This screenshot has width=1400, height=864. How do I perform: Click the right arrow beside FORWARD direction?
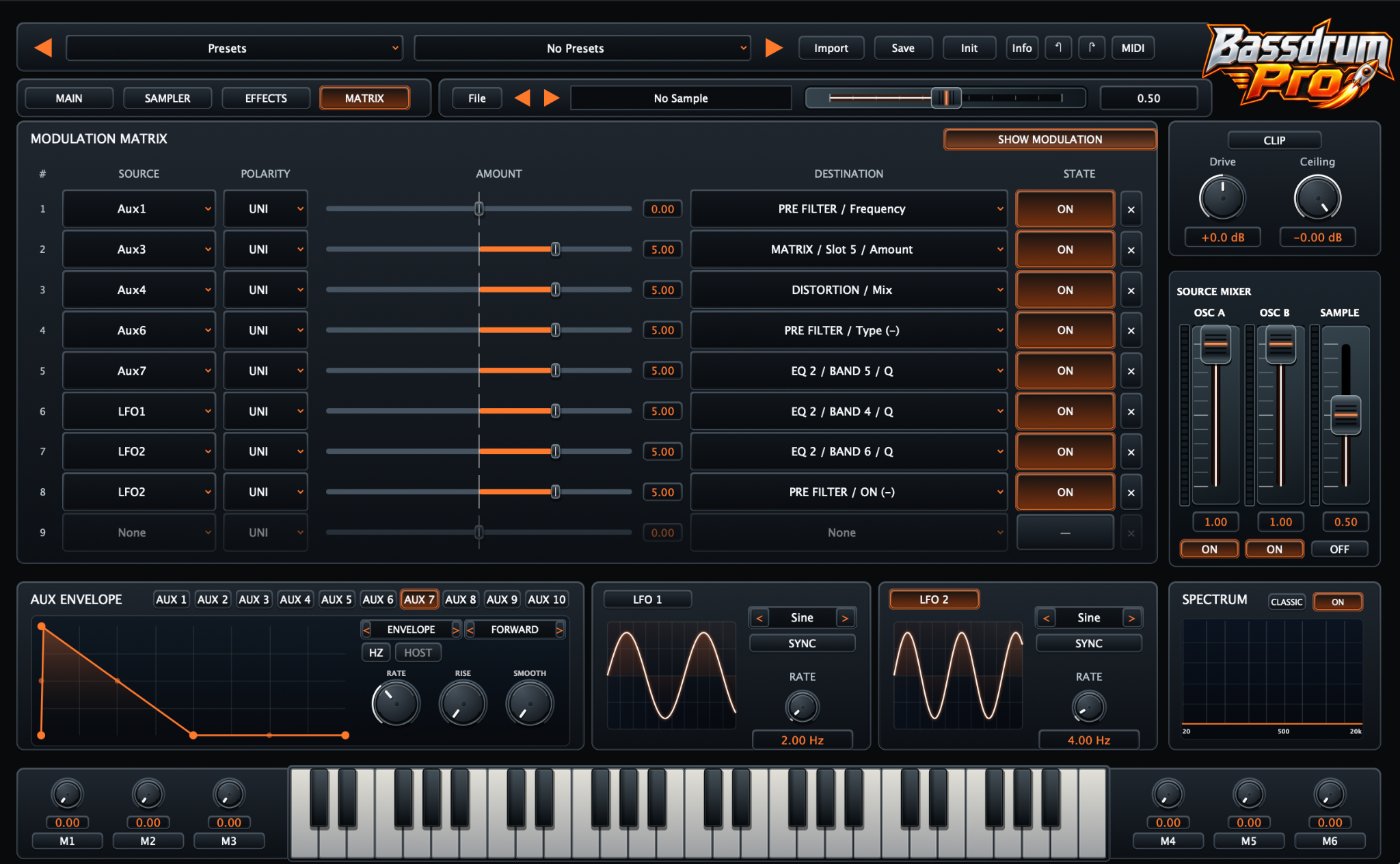[559, 630]
